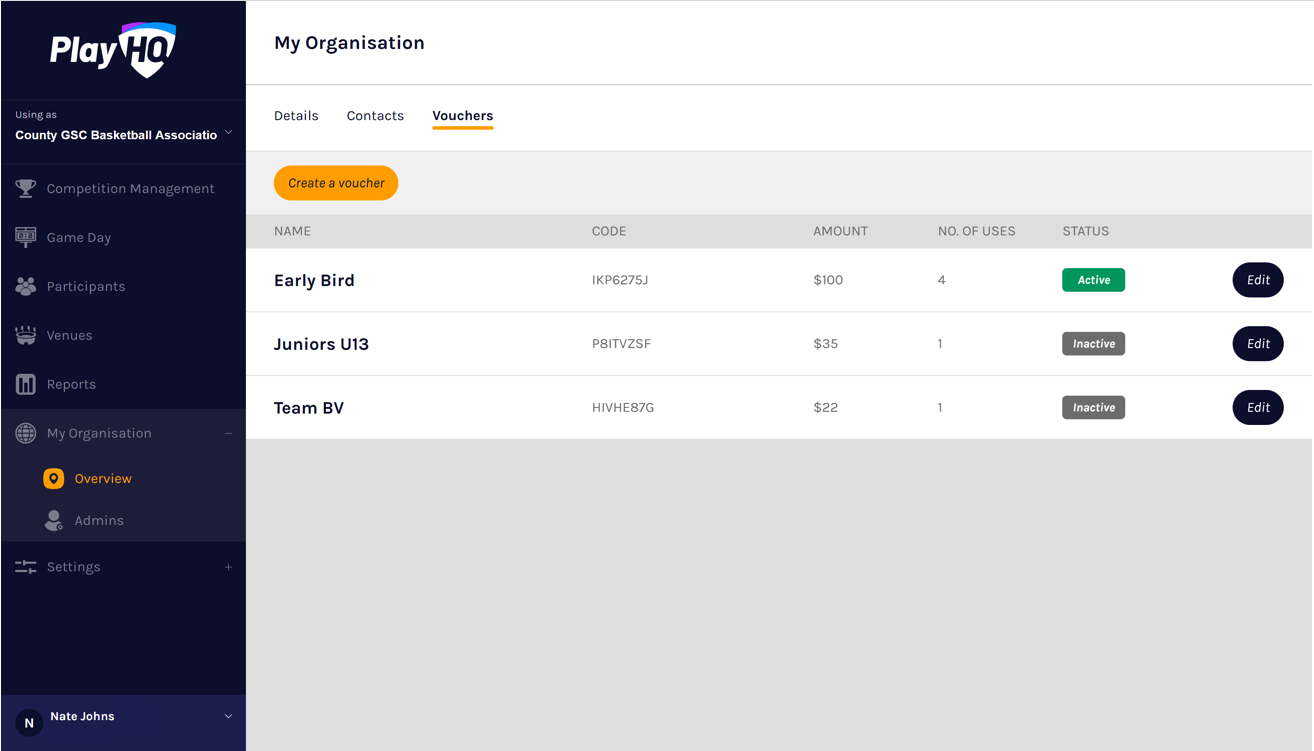Click the Competition Management trophy icon
Screen dimensions: 1314x751
26,189
